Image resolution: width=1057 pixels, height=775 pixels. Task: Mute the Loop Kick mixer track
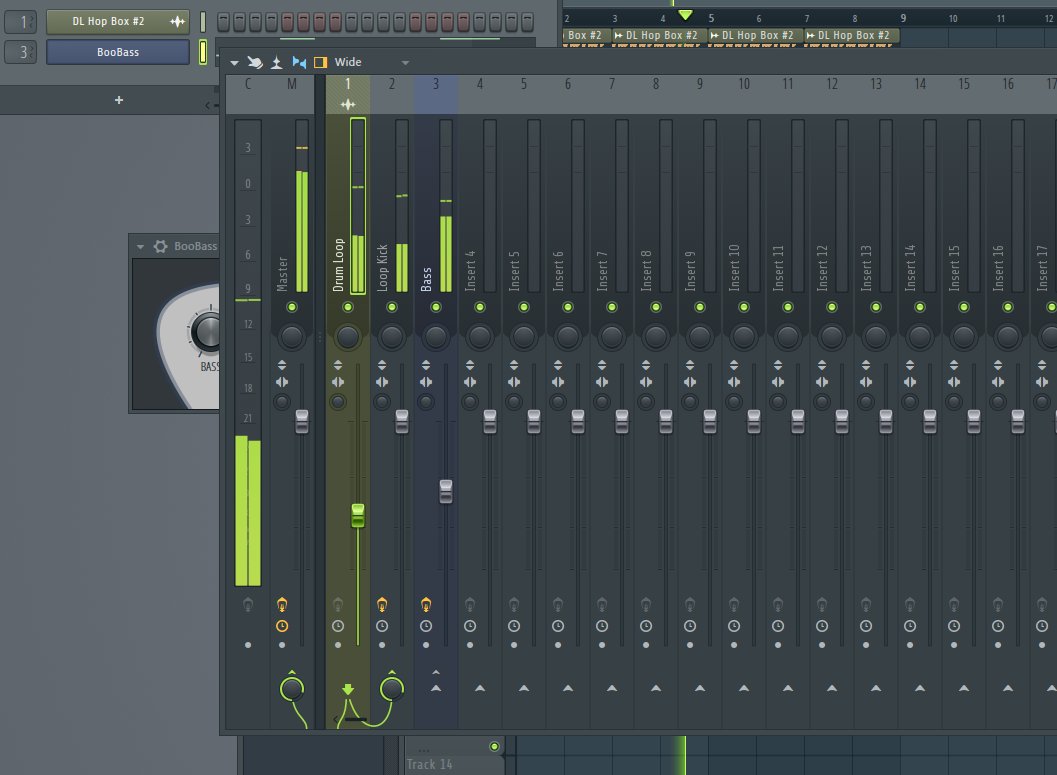(392, 307)
